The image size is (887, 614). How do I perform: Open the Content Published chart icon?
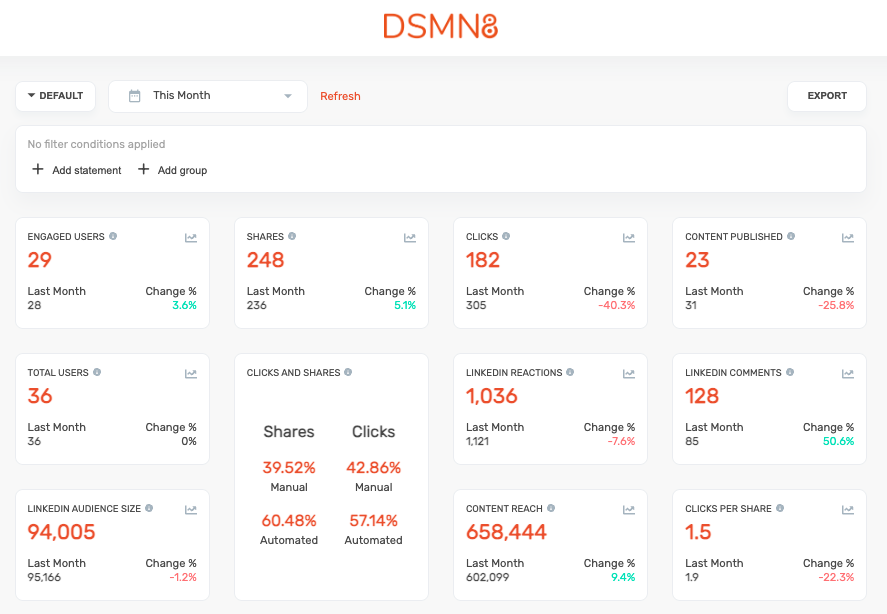(848, 238)
